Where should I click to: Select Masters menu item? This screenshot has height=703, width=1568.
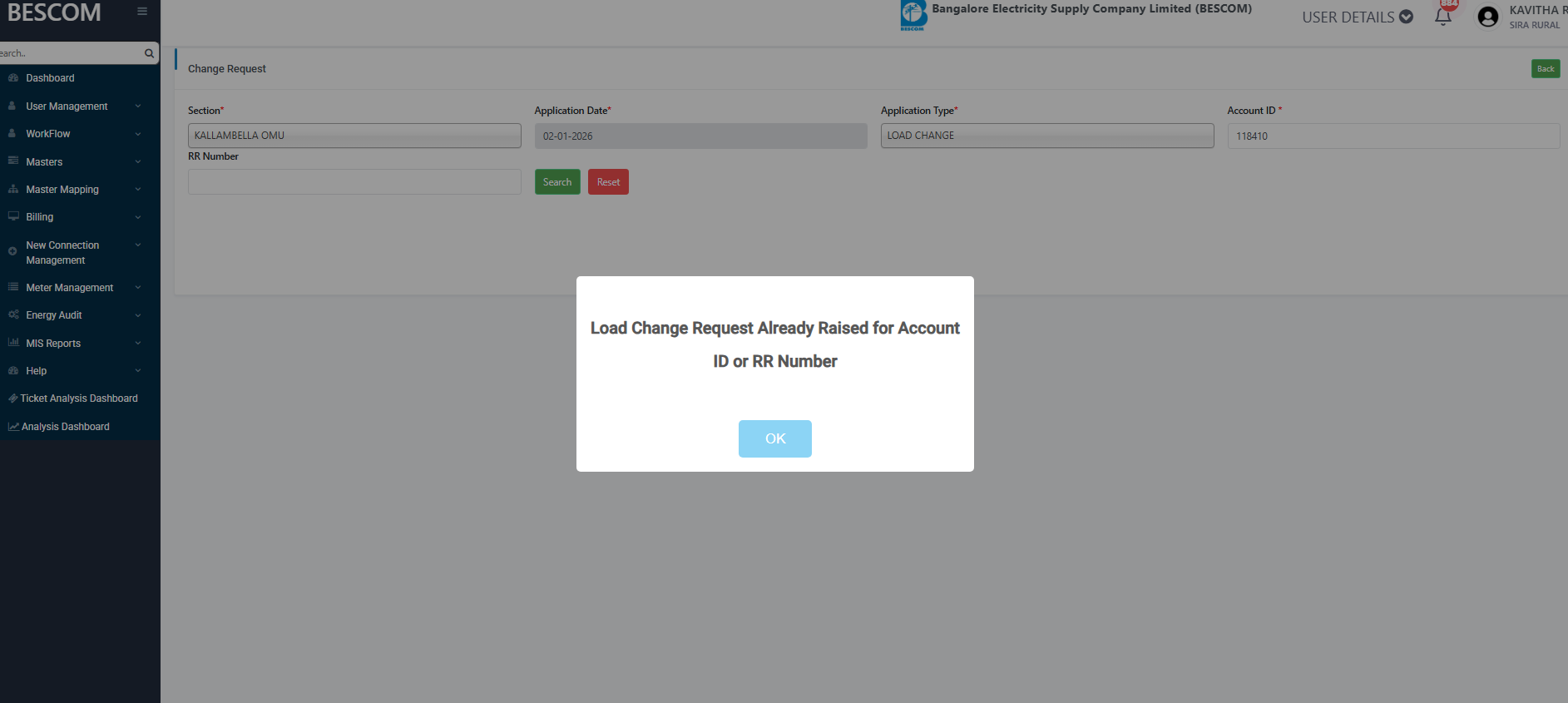coord(44,162)
